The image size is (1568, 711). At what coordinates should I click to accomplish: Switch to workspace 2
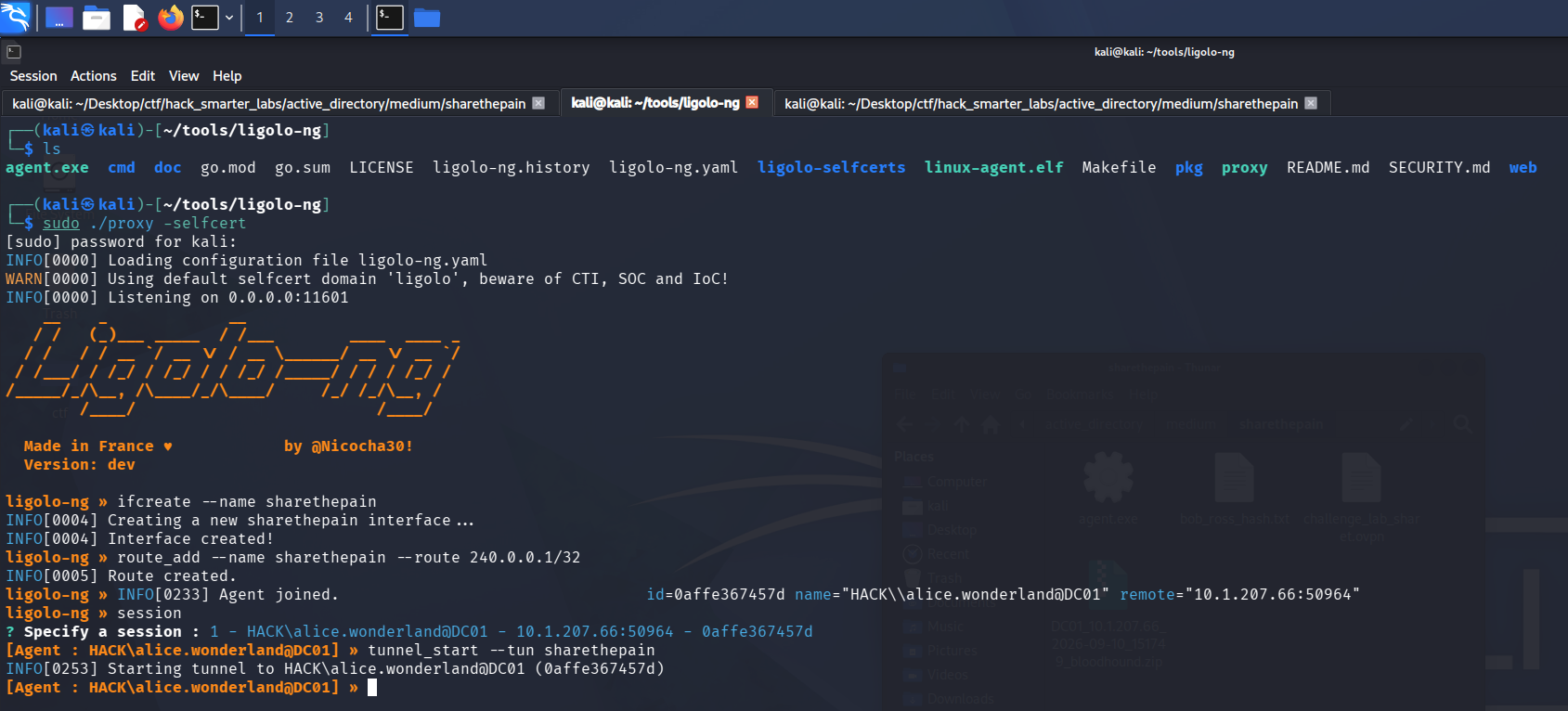click(290, 18)
